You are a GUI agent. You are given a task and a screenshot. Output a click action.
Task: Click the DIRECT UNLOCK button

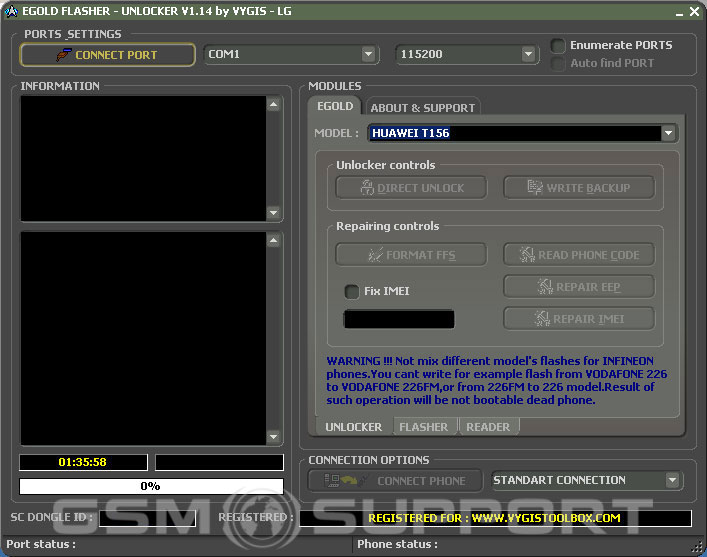411,188
